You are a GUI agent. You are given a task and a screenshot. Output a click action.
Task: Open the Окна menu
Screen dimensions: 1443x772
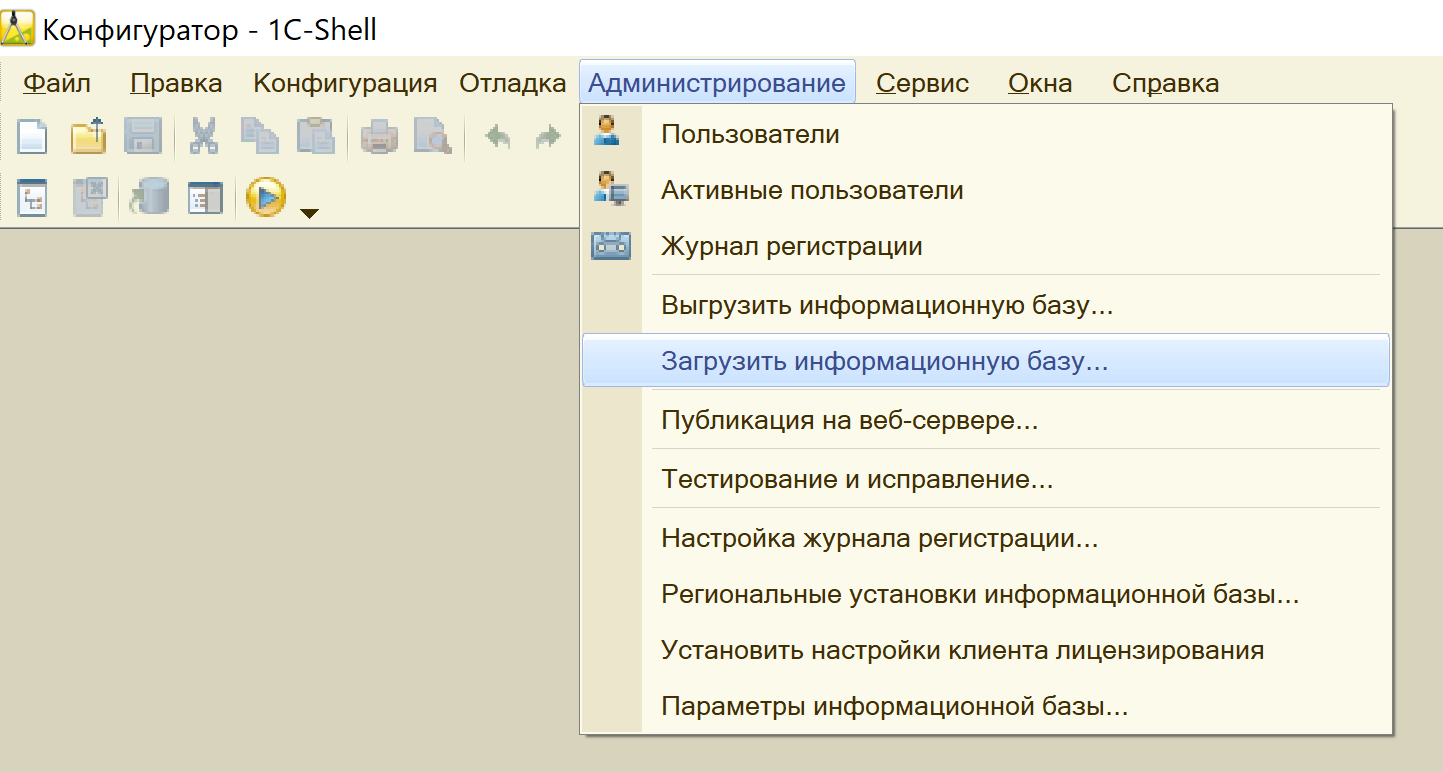pyautogui.click(x=1040, y=83)
